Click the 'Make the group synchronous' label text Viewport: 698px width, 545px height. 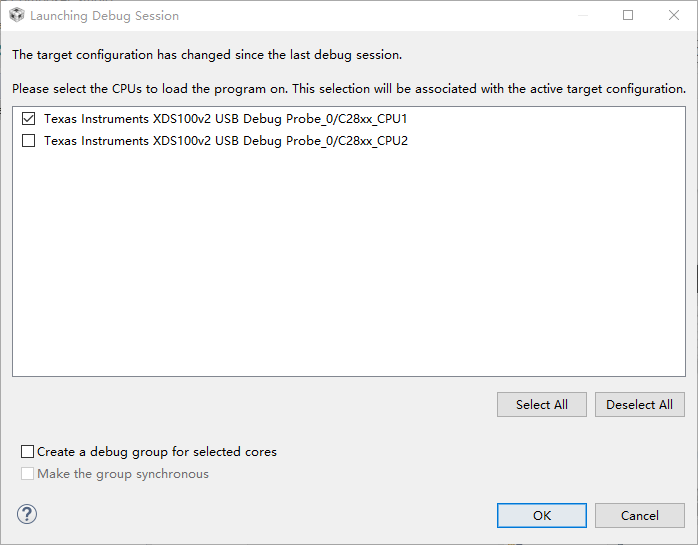click(123, 474)
